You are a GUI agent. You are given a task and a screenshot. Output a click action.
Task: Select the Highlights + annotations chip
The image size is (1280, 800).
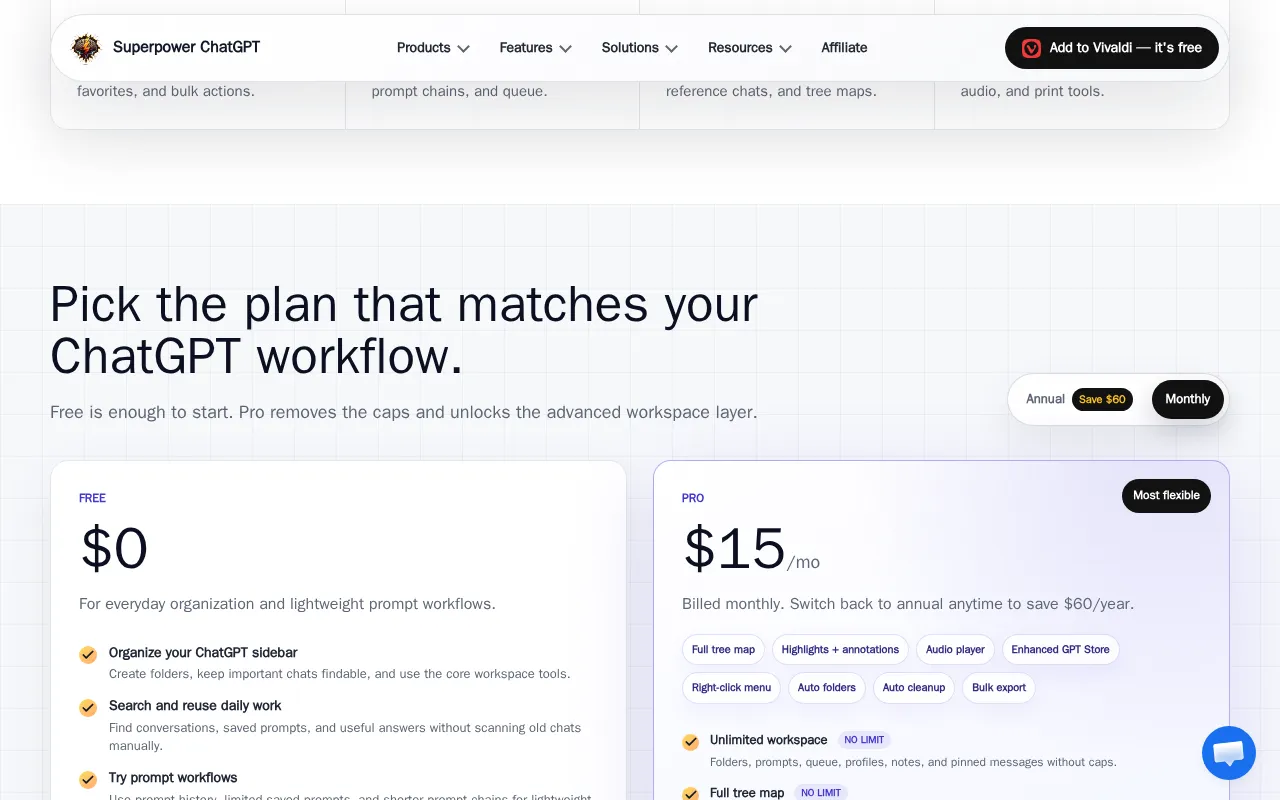point(840,650)
